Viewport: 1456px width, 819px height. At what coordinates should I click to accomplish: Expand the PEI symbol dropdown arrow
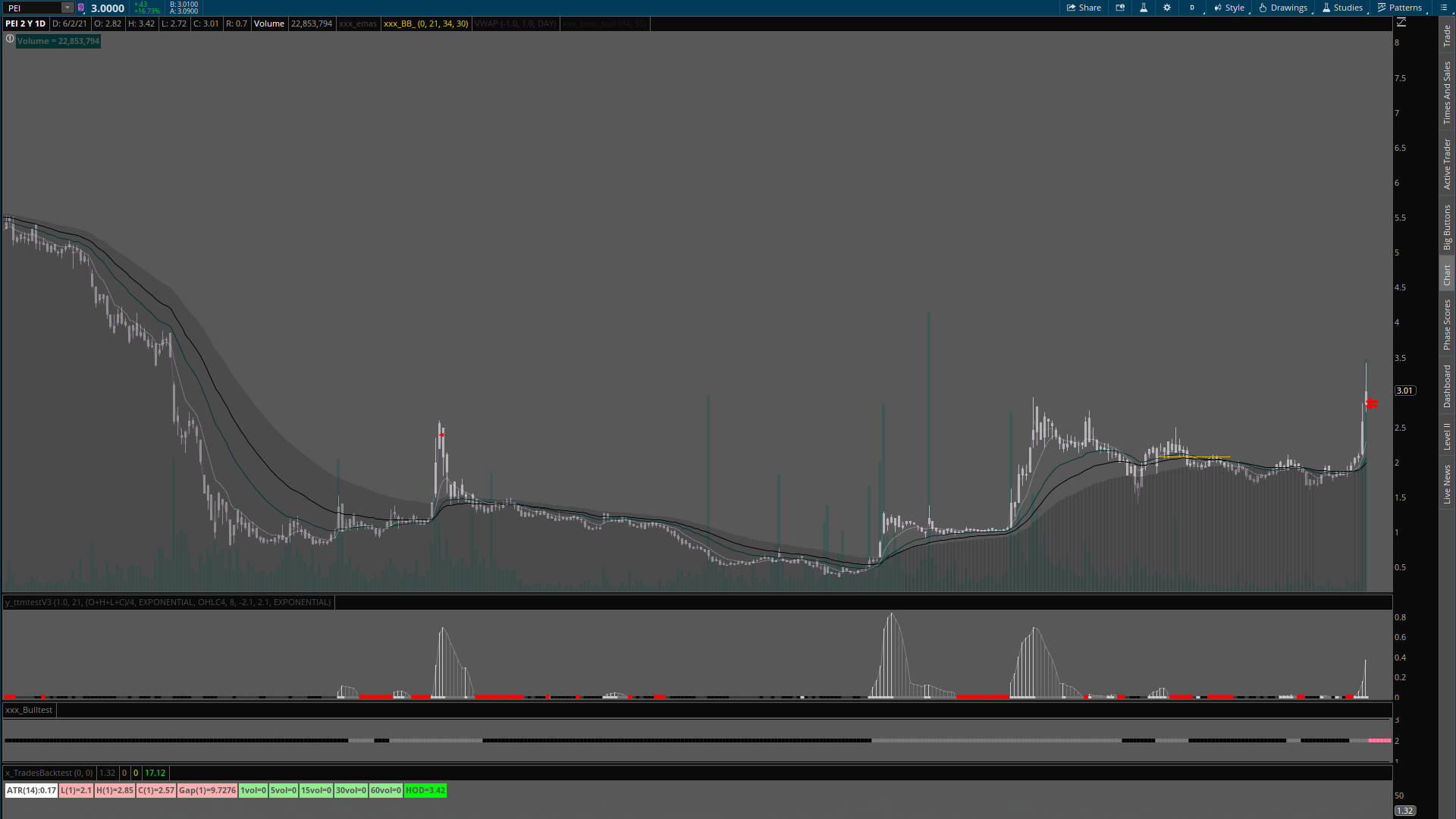point(67,8)
